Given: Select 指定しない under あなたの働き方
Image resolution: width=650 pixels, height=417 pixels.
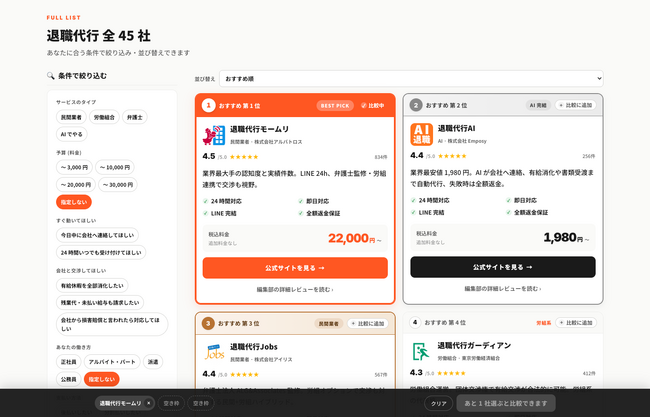Looking at the screenshot, I should [x=102, y=379].
